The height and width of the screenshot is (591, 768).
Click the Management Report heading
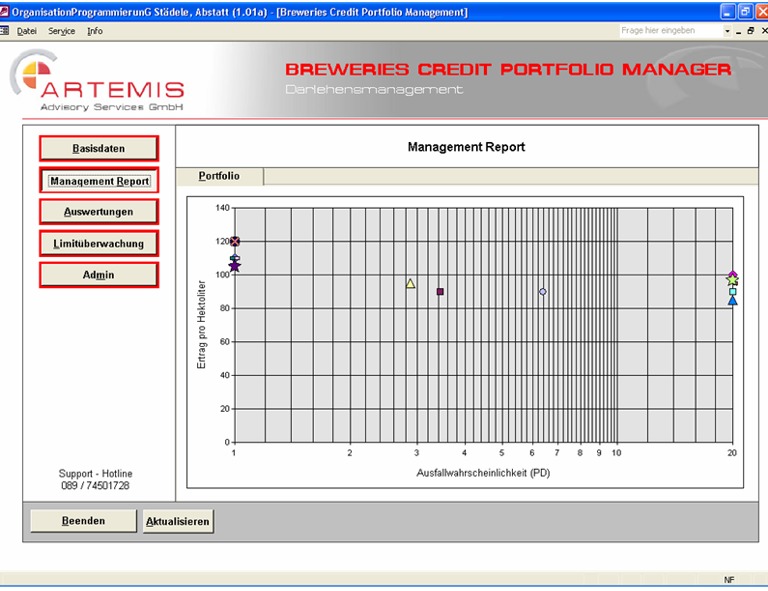pyautogui.click(x=466, y=147)
